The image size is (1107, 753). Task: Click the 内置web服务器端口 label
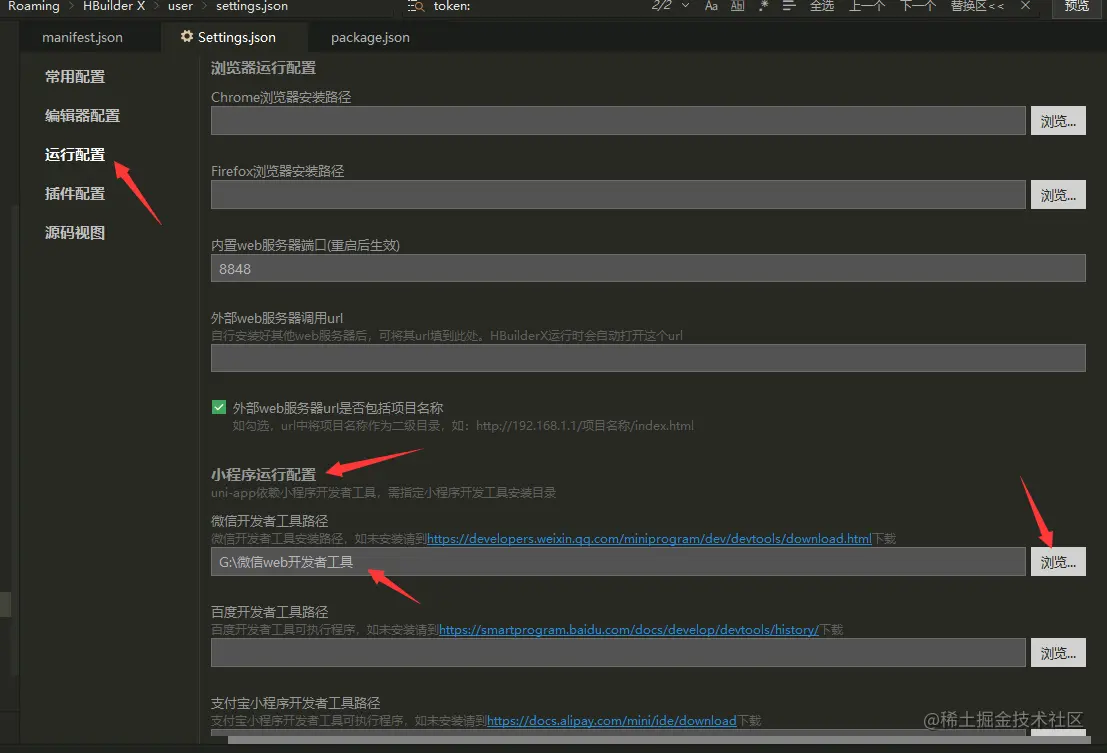(305, 245)
